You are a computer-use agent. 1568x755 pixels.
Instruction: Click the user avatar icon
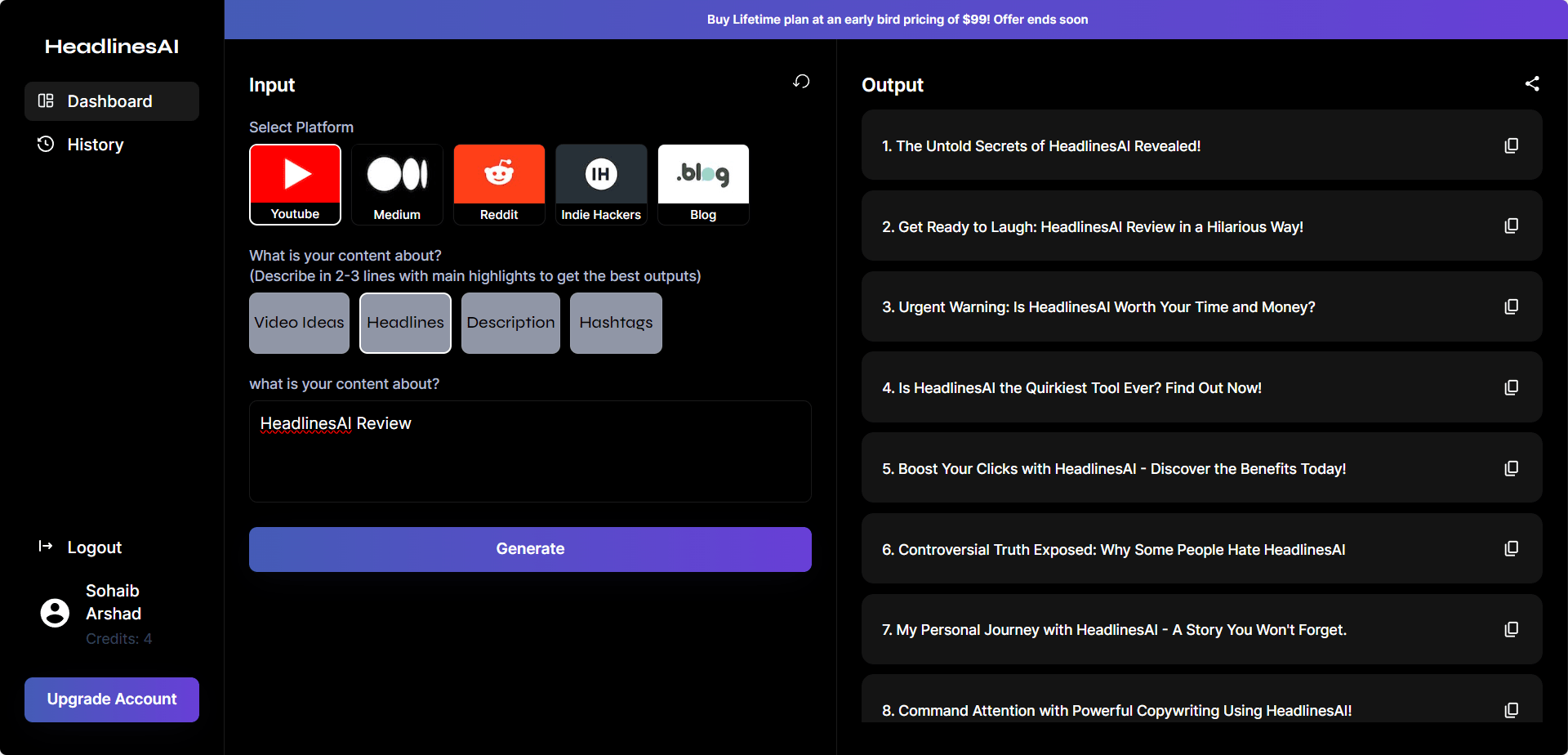(x=55, y=613)
